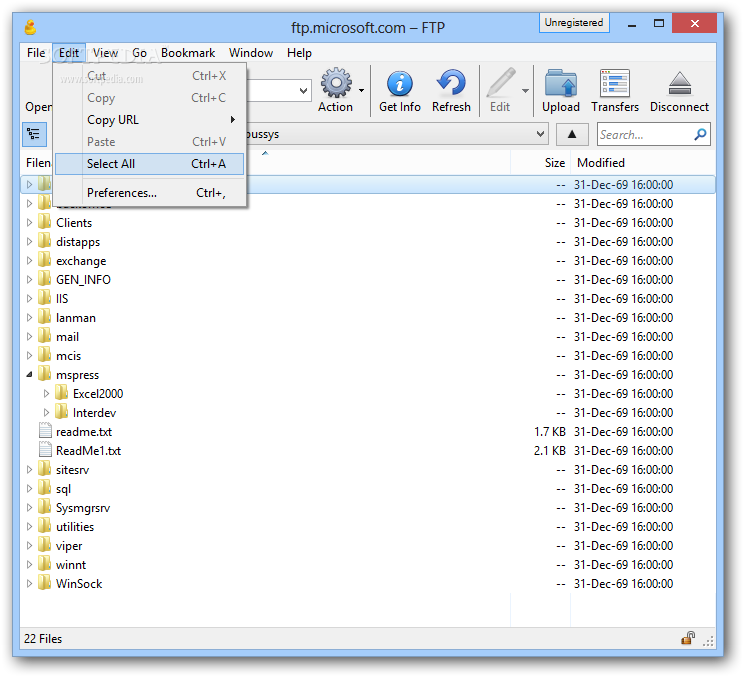The image size is (744, 677).
Task: Open the File menu
Action: 36,53
